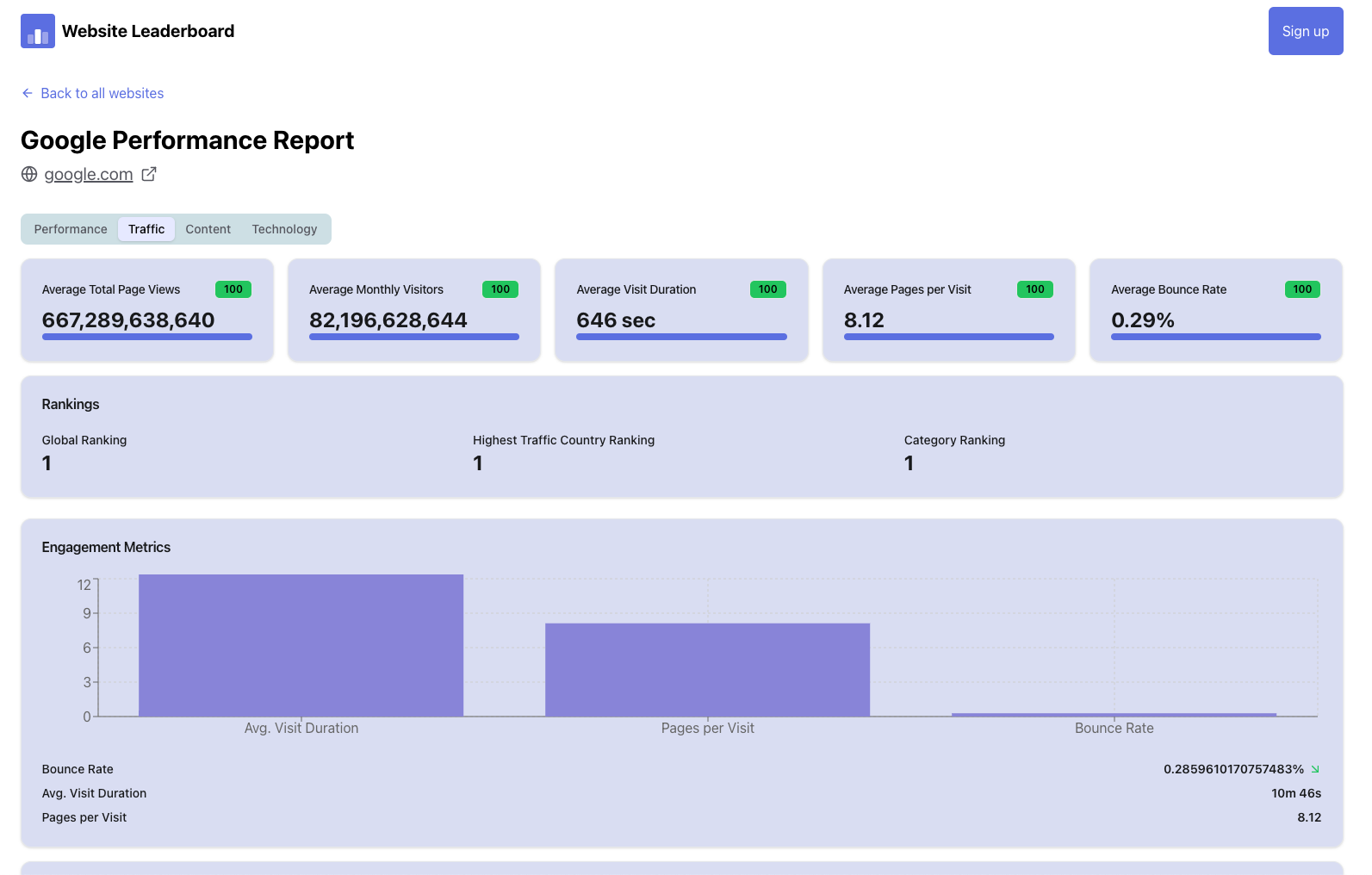
Task: Click the 0.28596101707574​83% value
Action: [x=1234, y=769]
